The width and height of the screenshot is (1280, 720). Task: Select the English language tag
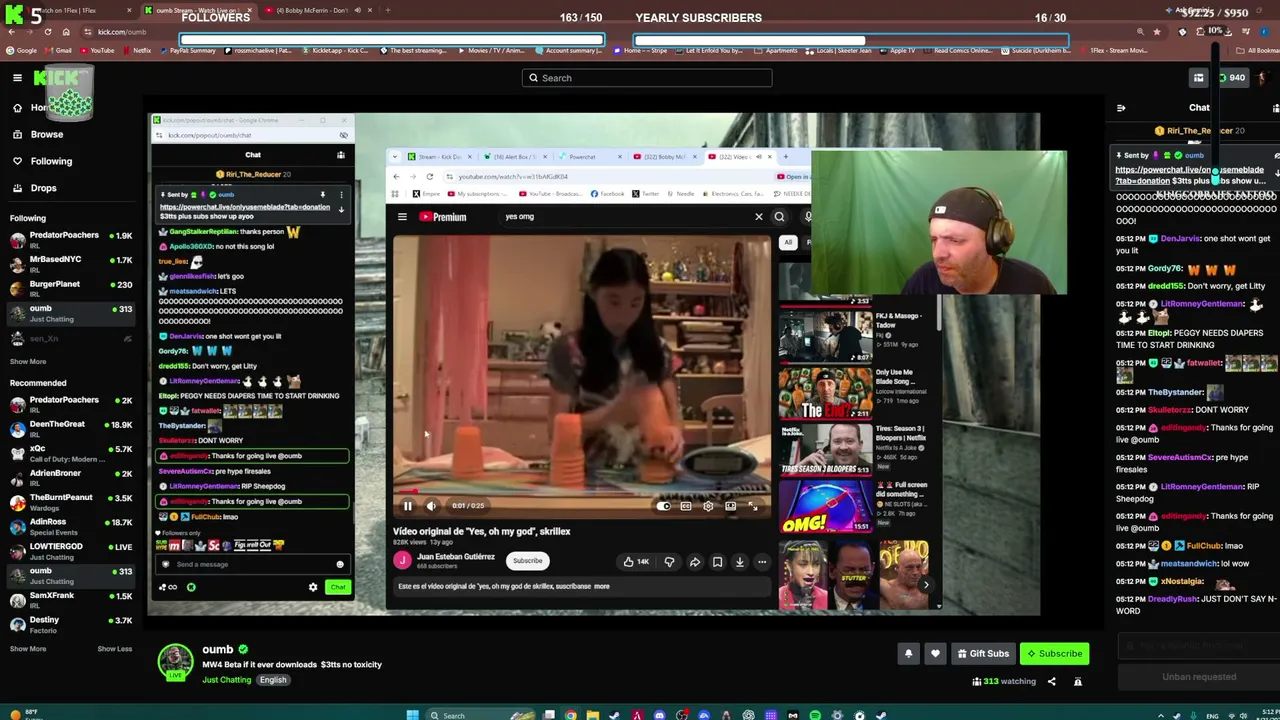click(273, 680)
